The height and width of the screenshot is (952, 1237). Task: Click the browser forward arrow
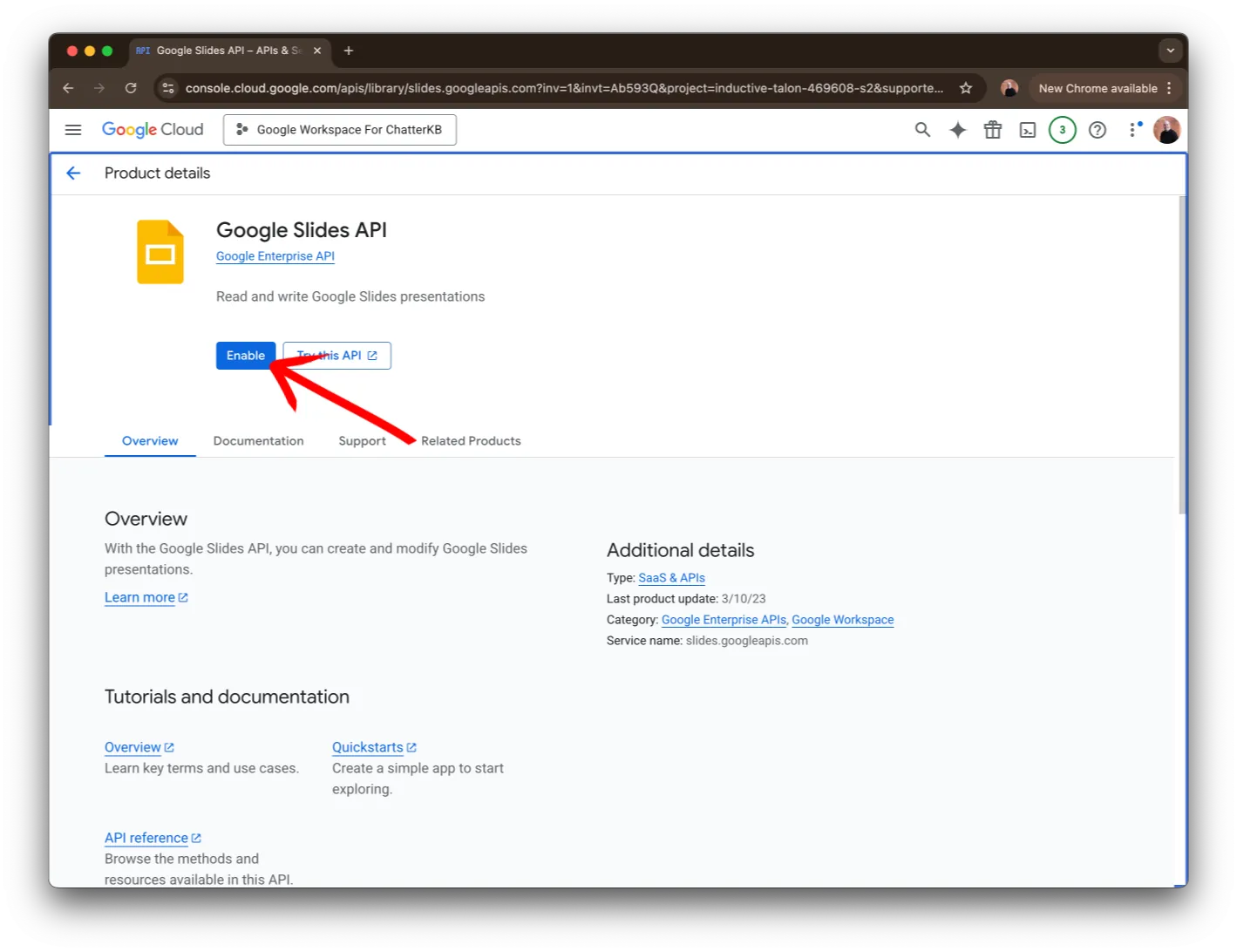click(x=99, y=88)
